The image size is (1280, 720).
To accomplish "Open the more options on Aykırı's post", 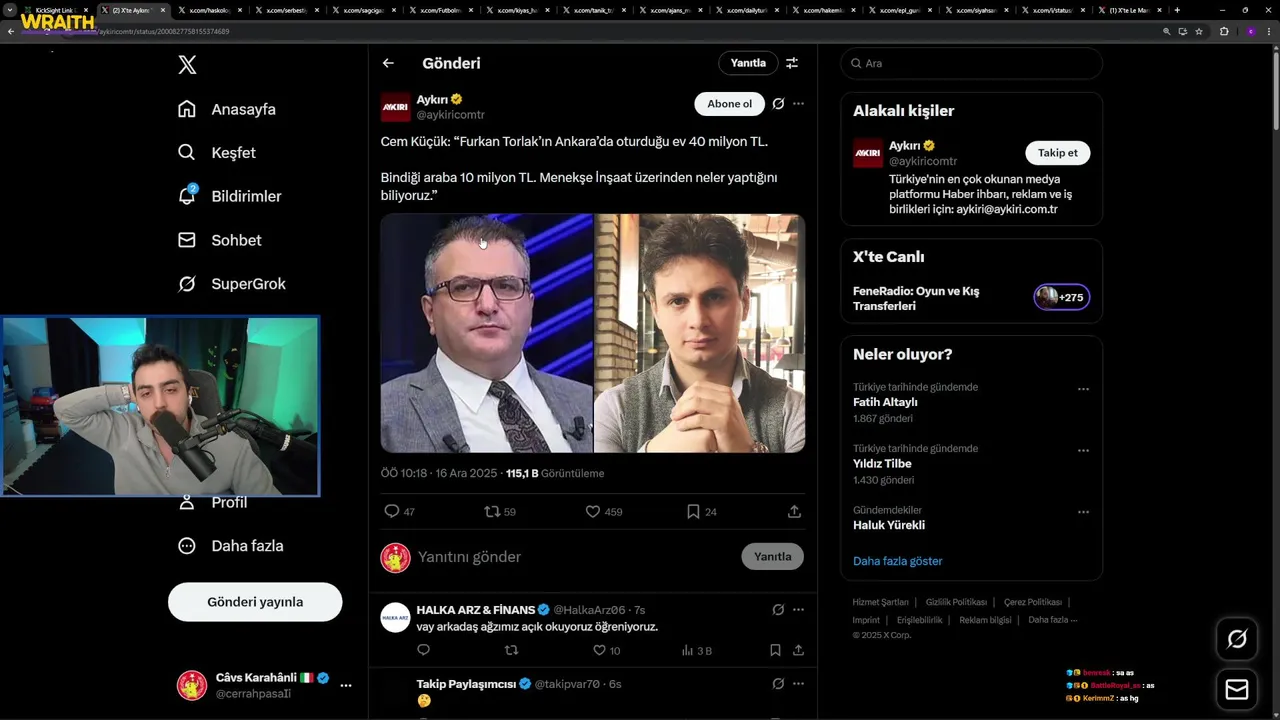I will point(798,104).
